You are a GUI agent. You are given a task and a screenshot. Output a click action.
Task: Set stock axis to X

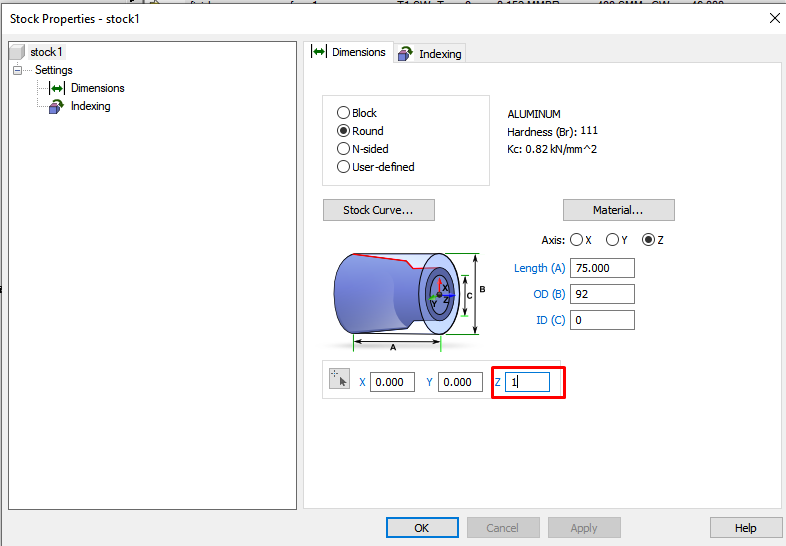click(576, 240)
